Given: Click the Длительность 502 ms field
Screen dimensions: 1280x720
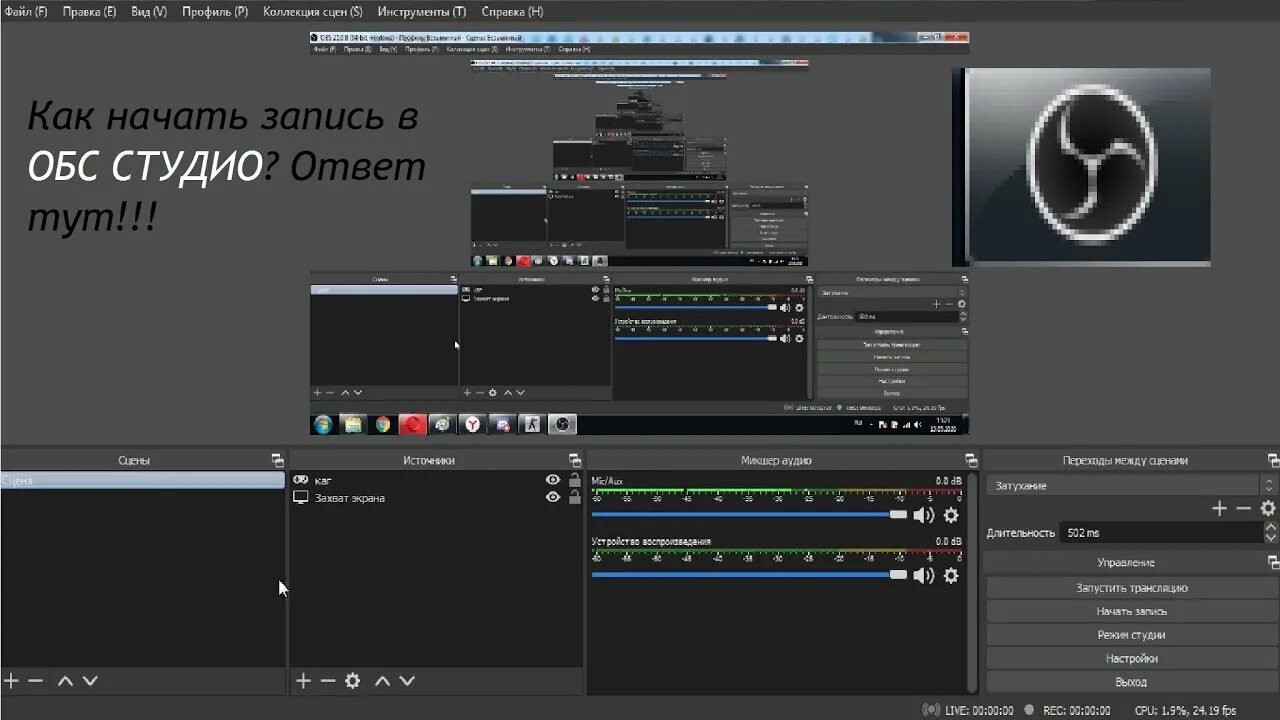Looking at the screenshot, I should point(1160,533).
